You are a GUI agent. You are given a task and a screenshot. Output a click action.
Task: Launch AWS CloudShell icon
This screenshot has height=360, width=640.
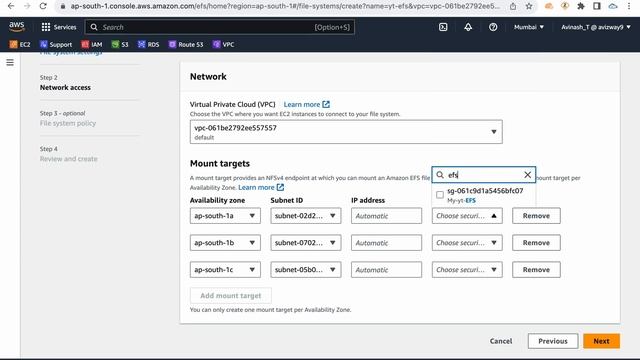point(443,27)
